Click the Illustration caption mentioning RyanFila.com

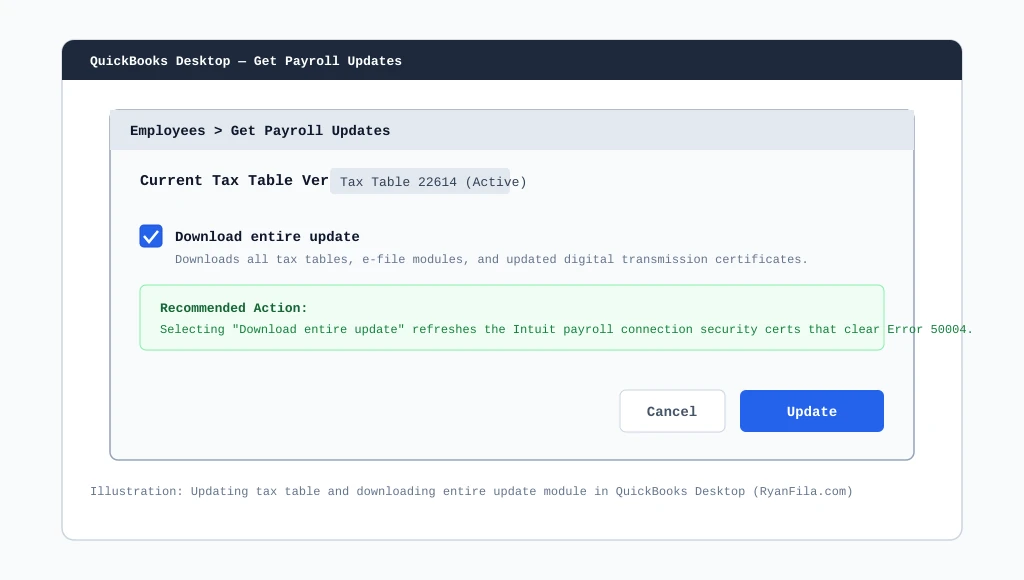pyautogui.click(x=471, y=491)
